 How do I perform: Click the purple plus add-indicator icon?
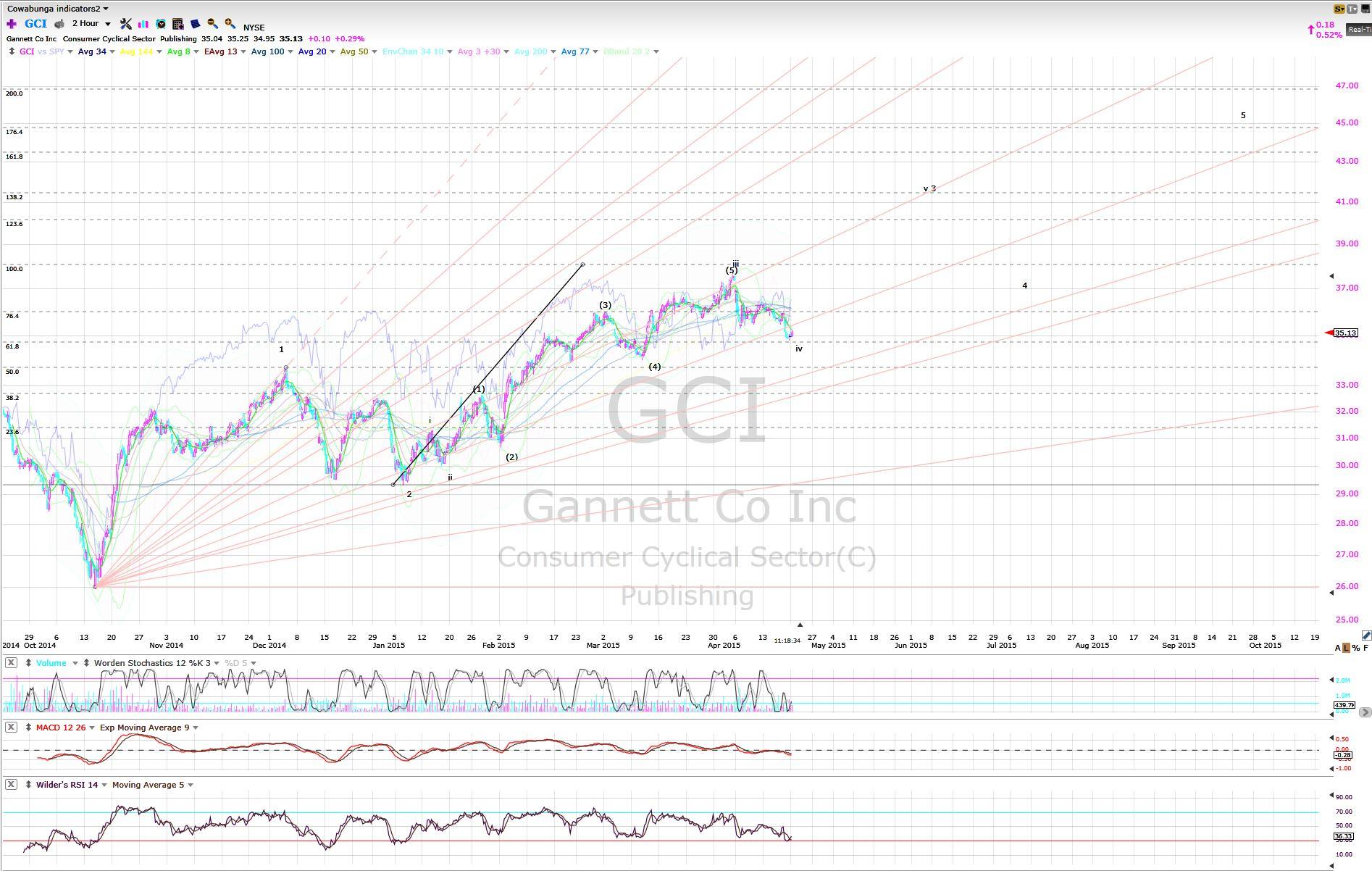pos(12,24)
